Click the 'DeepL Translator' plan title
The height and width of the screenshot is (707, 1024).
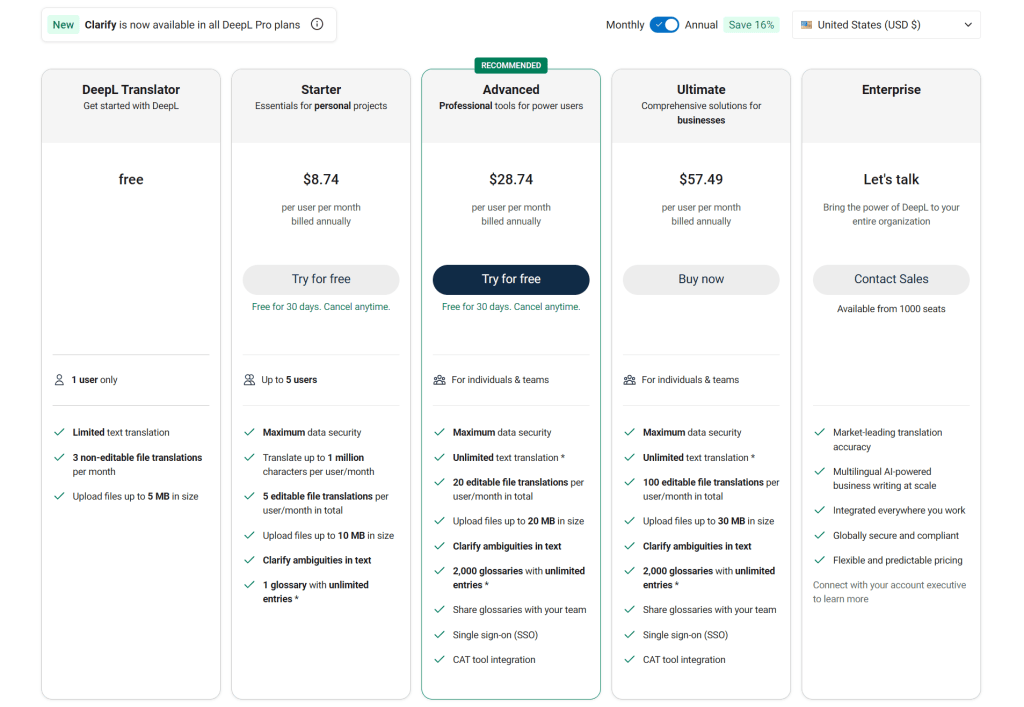tap(131, 89)
